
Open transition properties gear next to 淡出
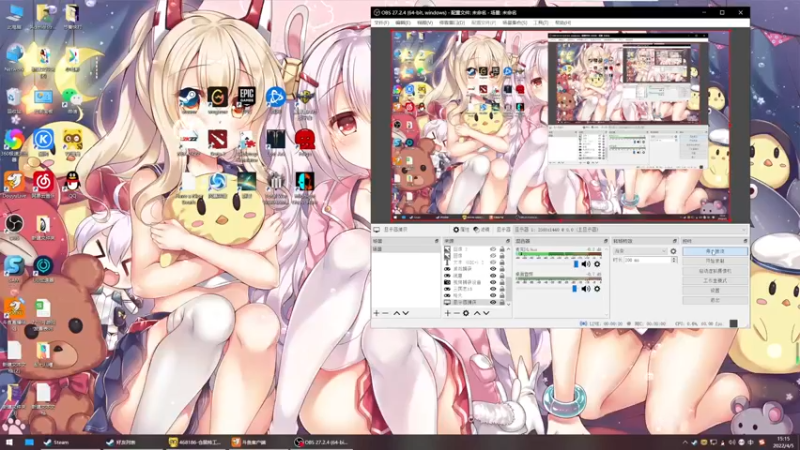pos(673,251)
